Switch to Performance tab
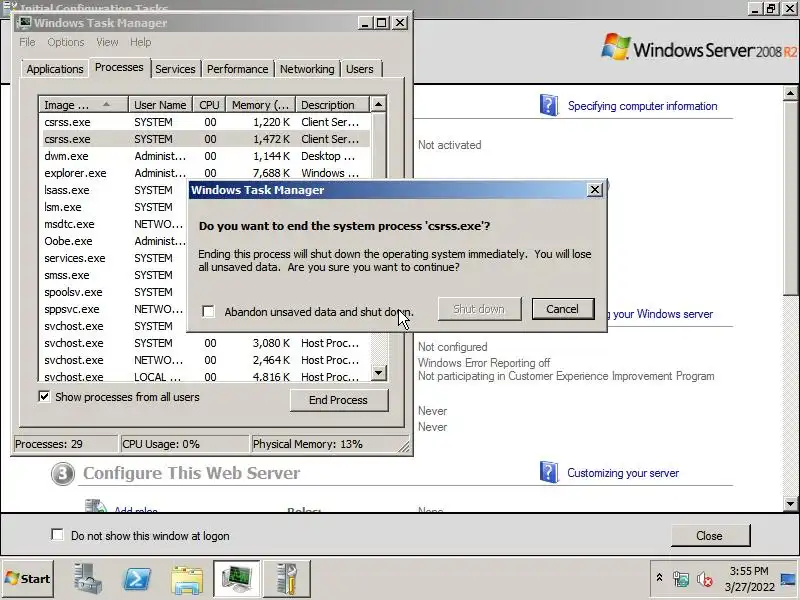800x600 pixels. pyautogui.click(x=237, y=69)
